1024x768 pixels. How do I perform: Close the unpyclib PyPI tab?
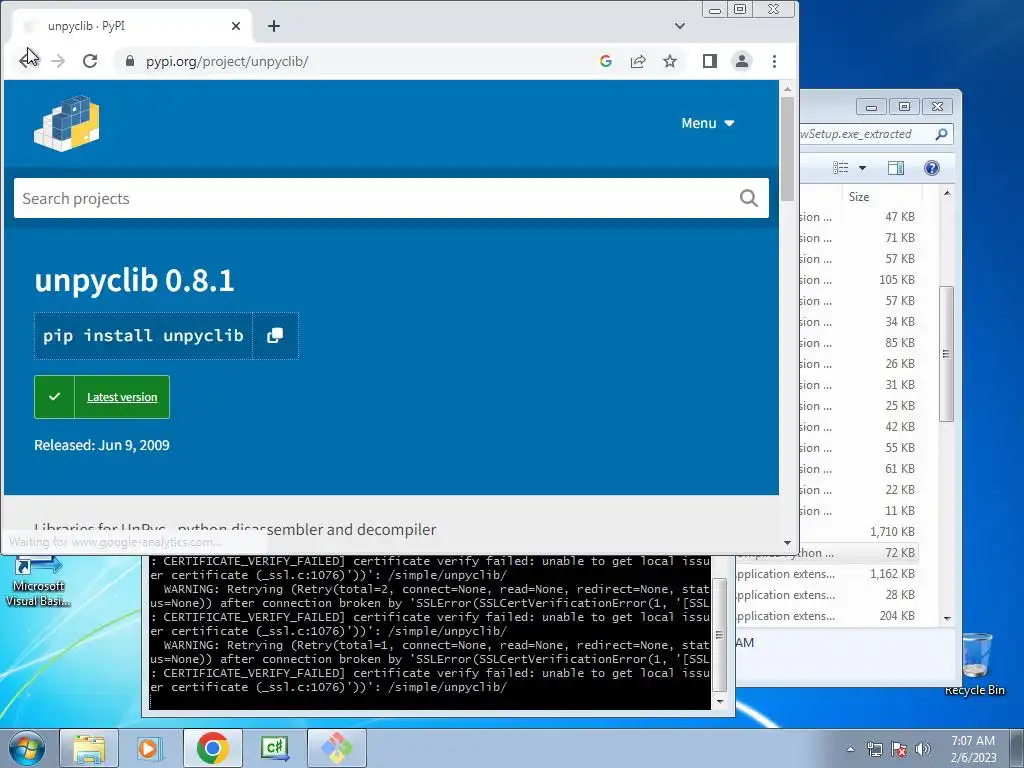coord(236,25)
